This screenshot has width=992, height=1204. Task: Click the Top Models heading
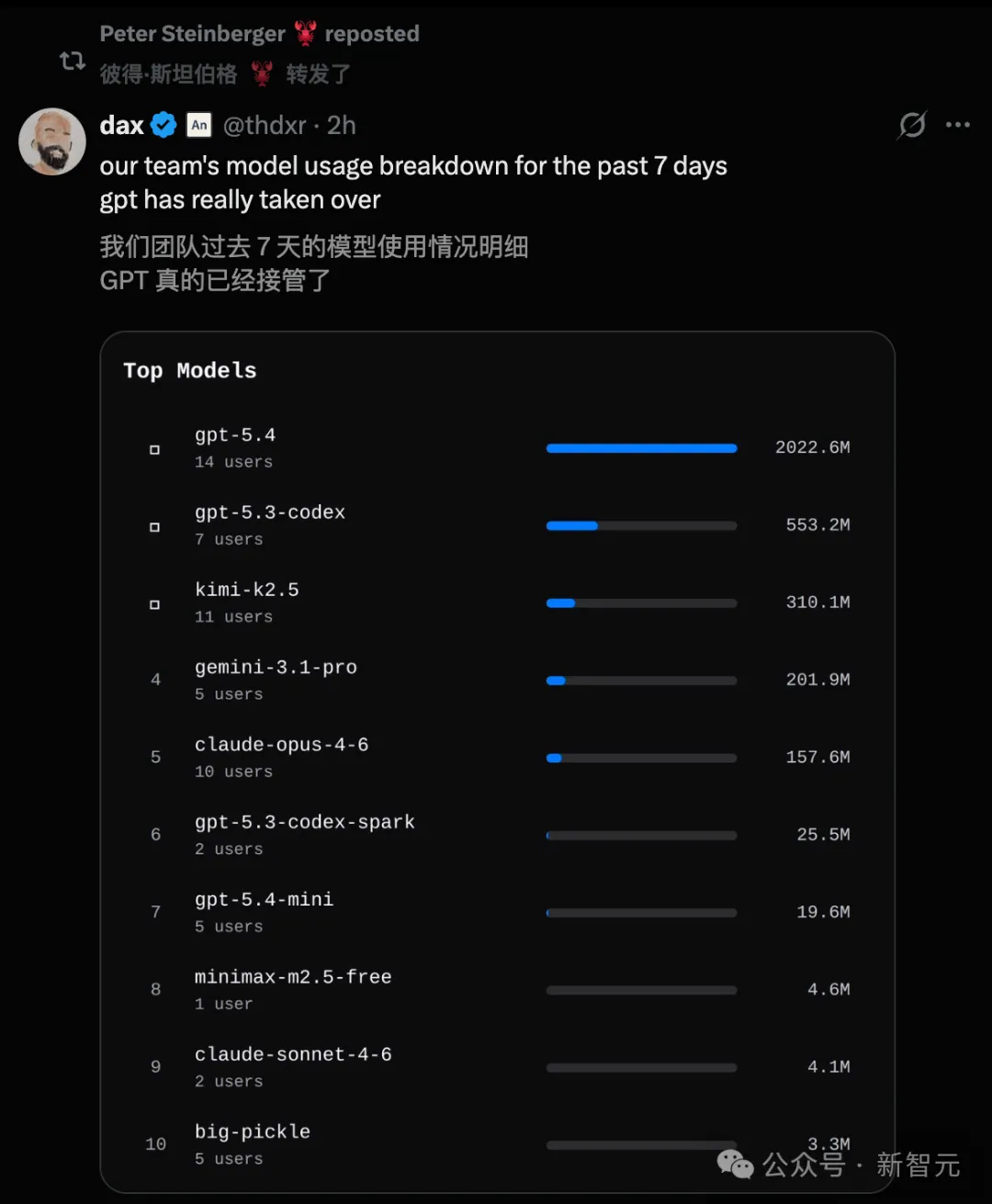click(x=190, y=370)
